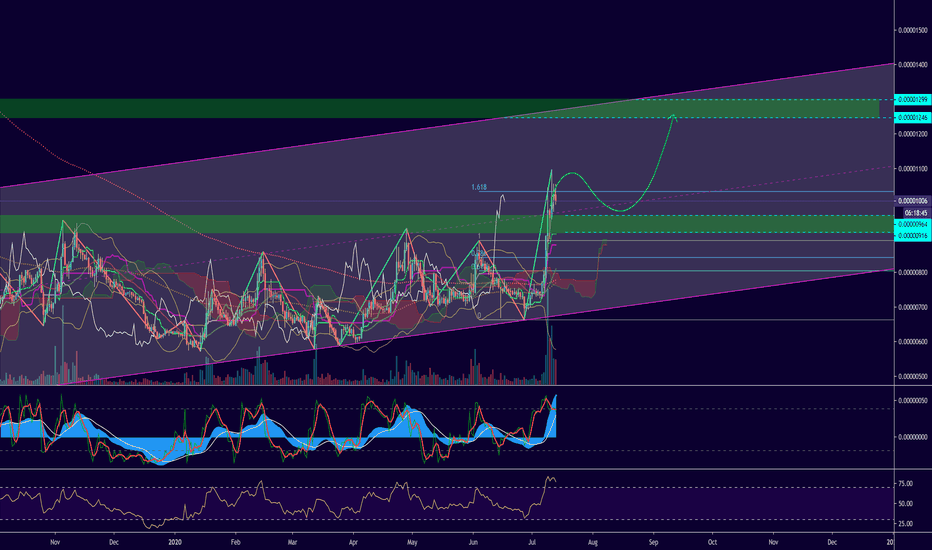
Task: Click the 50.00 RSI scale label
Action: click(905, 504)
